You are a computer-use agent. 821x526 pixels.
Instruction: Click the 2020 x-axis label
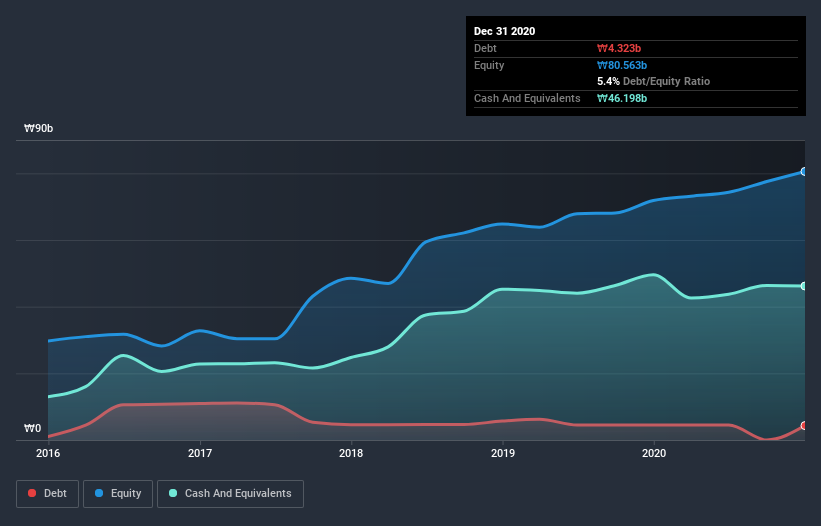[x=654, y=453]
